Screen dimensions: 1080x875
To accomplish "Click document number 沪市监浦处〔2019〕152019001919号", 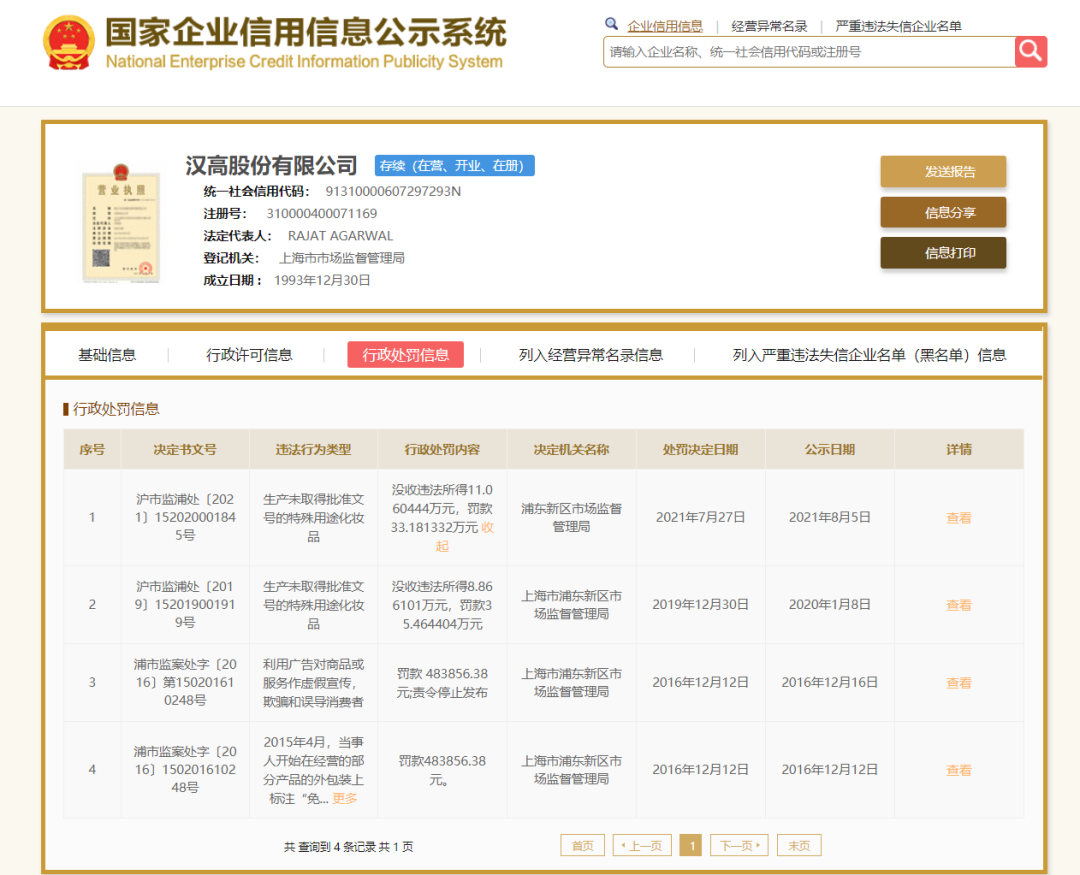I will coord(185,605).
